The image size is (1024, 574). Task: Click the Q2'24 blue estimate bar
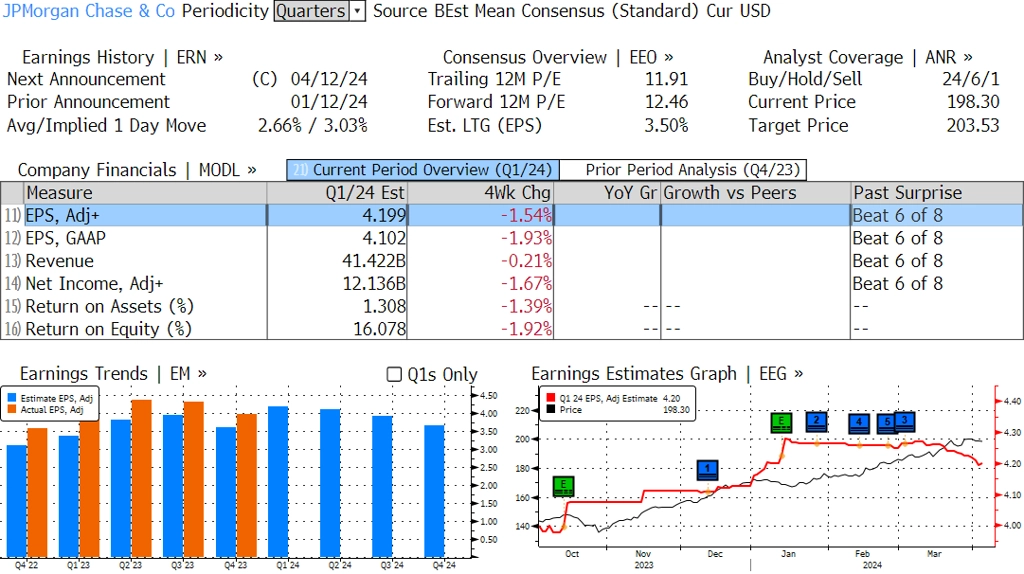click(330, 483)
